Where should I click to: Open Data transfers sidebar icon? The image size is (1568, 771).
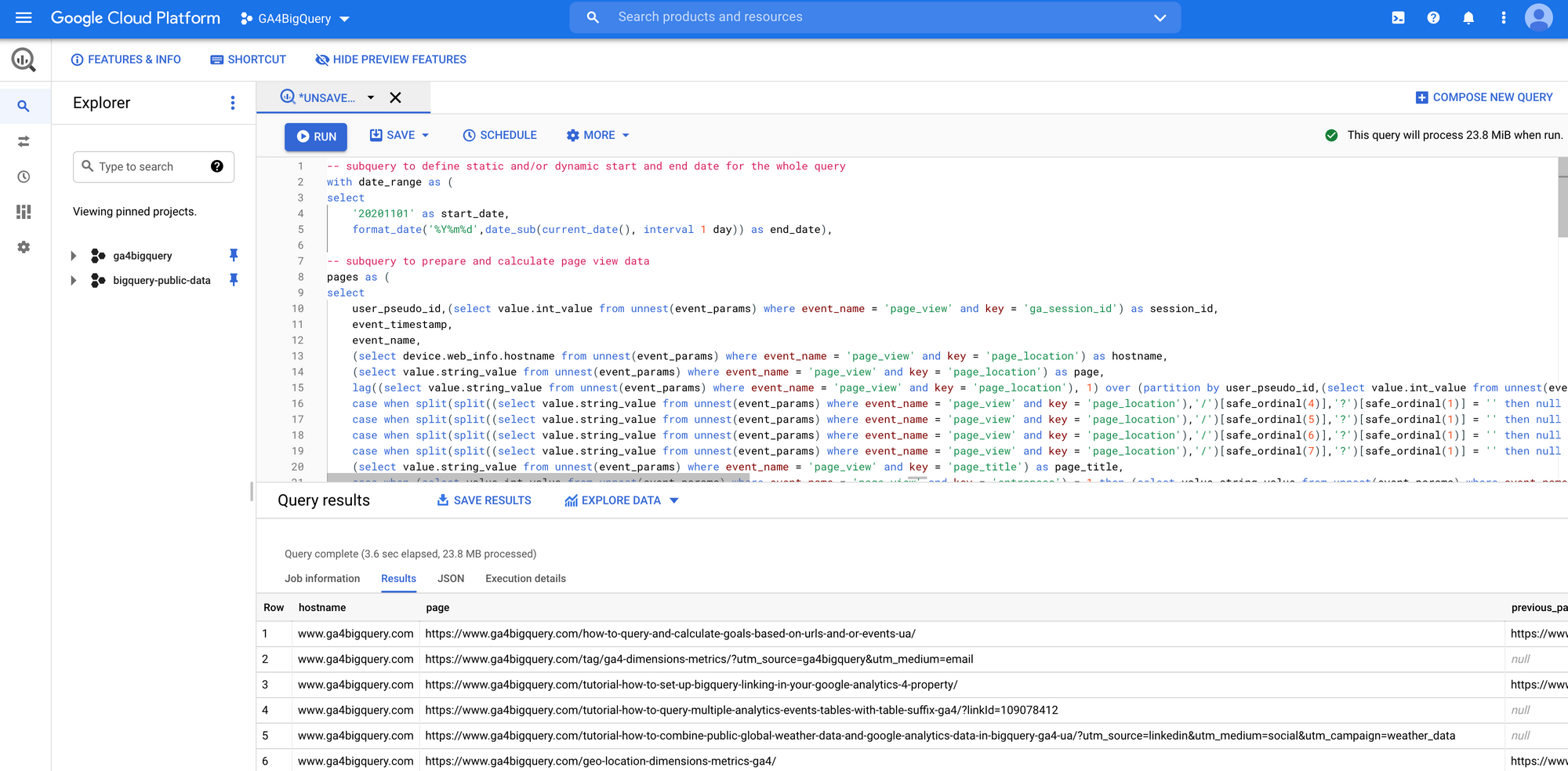click(24, 141)
